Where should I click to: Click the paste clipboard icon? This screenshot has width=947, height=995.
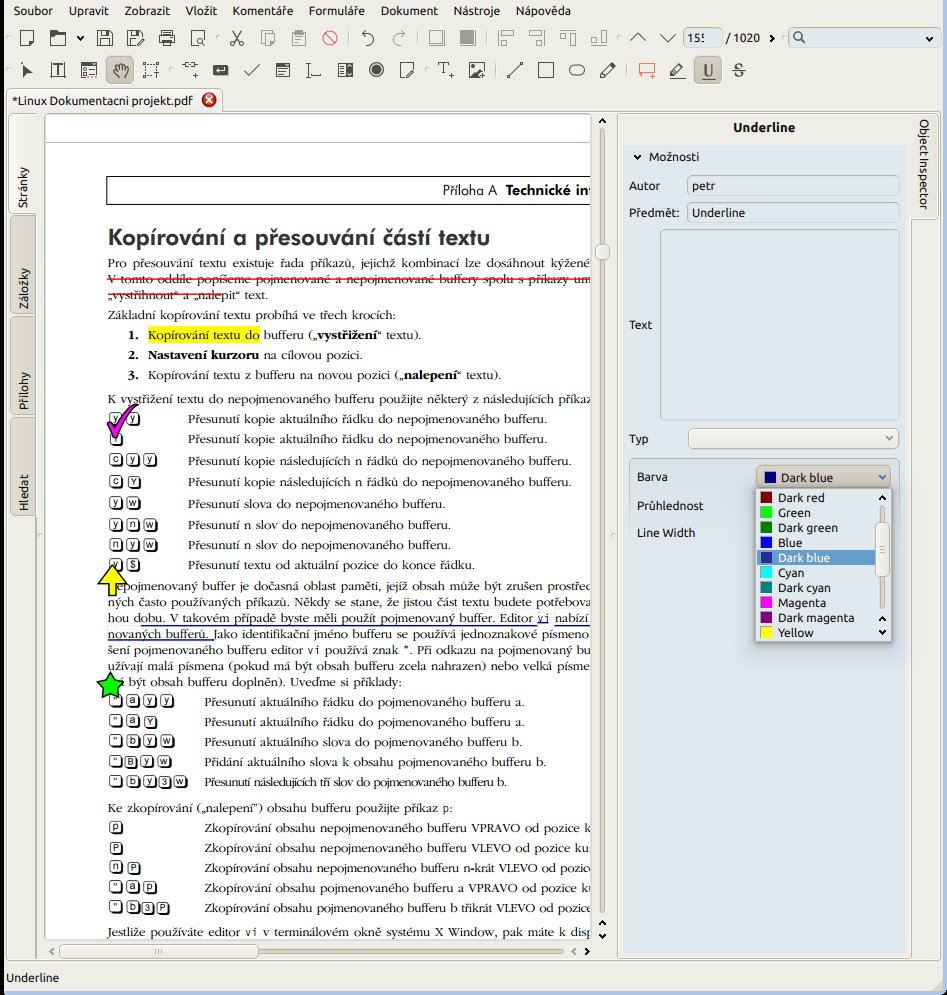[x=299, y=38]
